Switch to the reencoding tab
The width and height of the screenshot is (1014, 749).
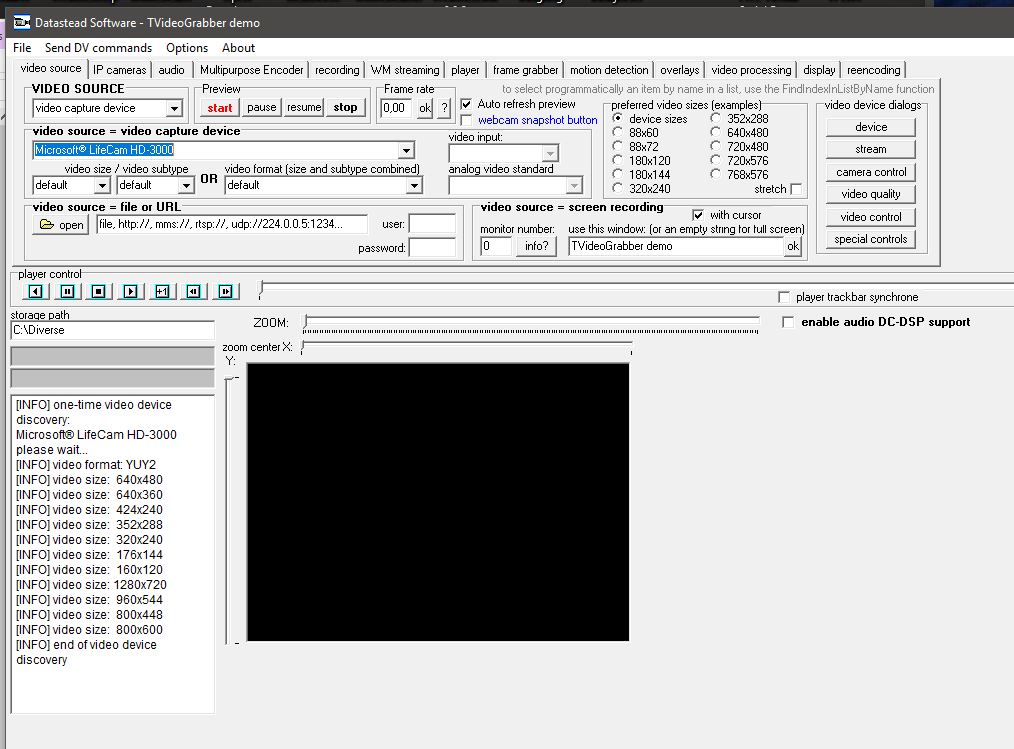874,70
